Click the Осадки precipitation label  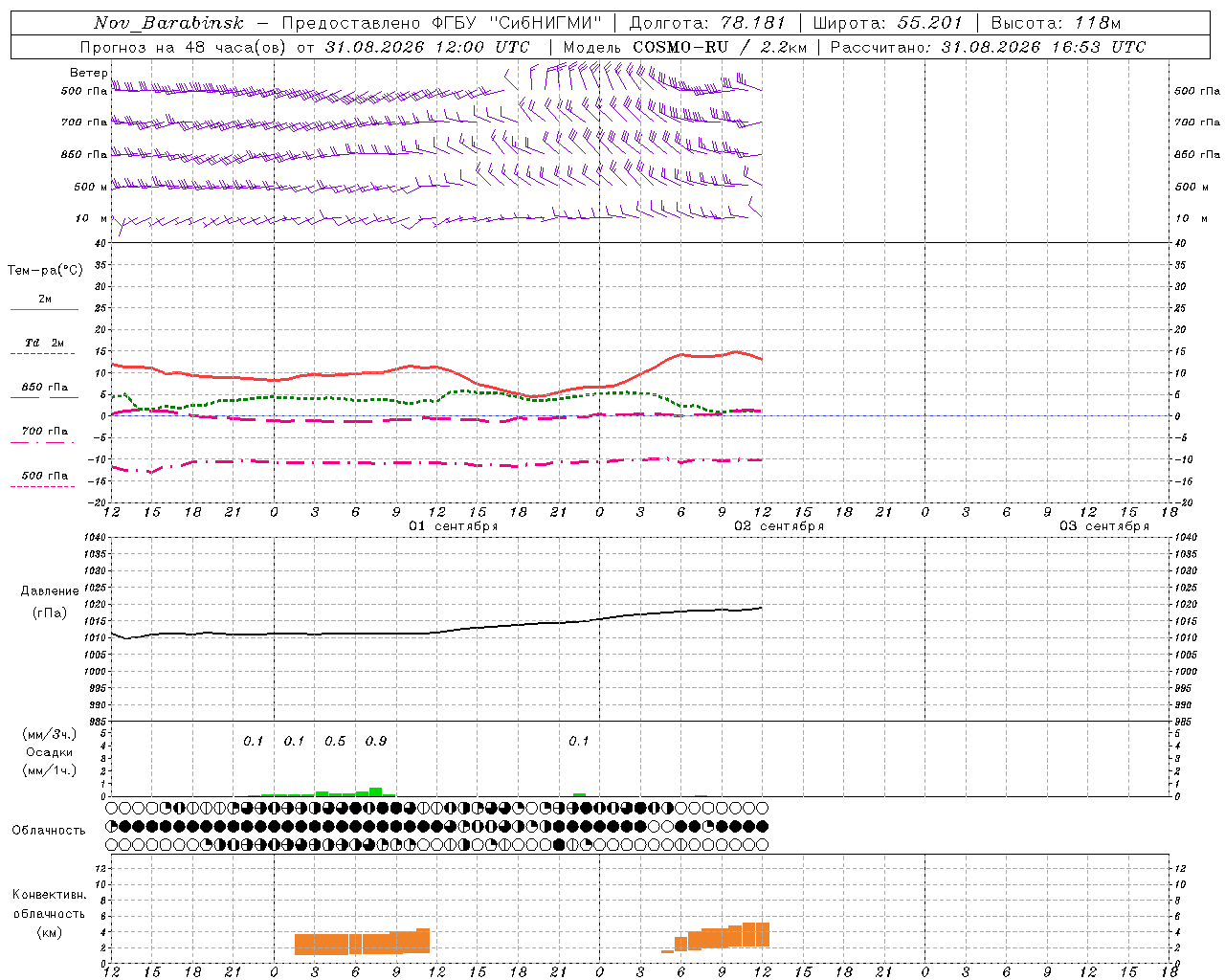(49, 752)
